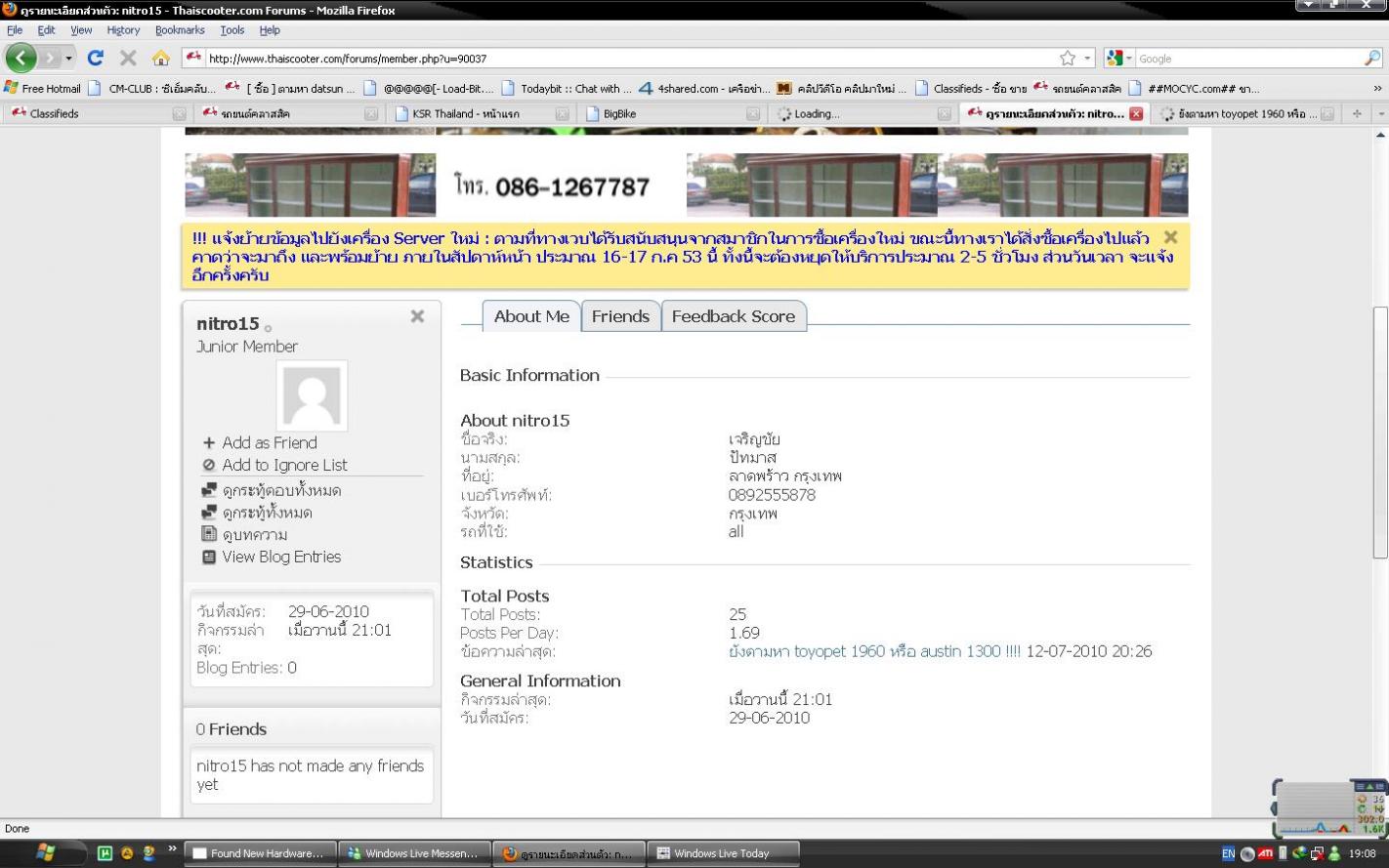
Task: Click the Add to Ignore List icon
Action: tap(209, 465)
